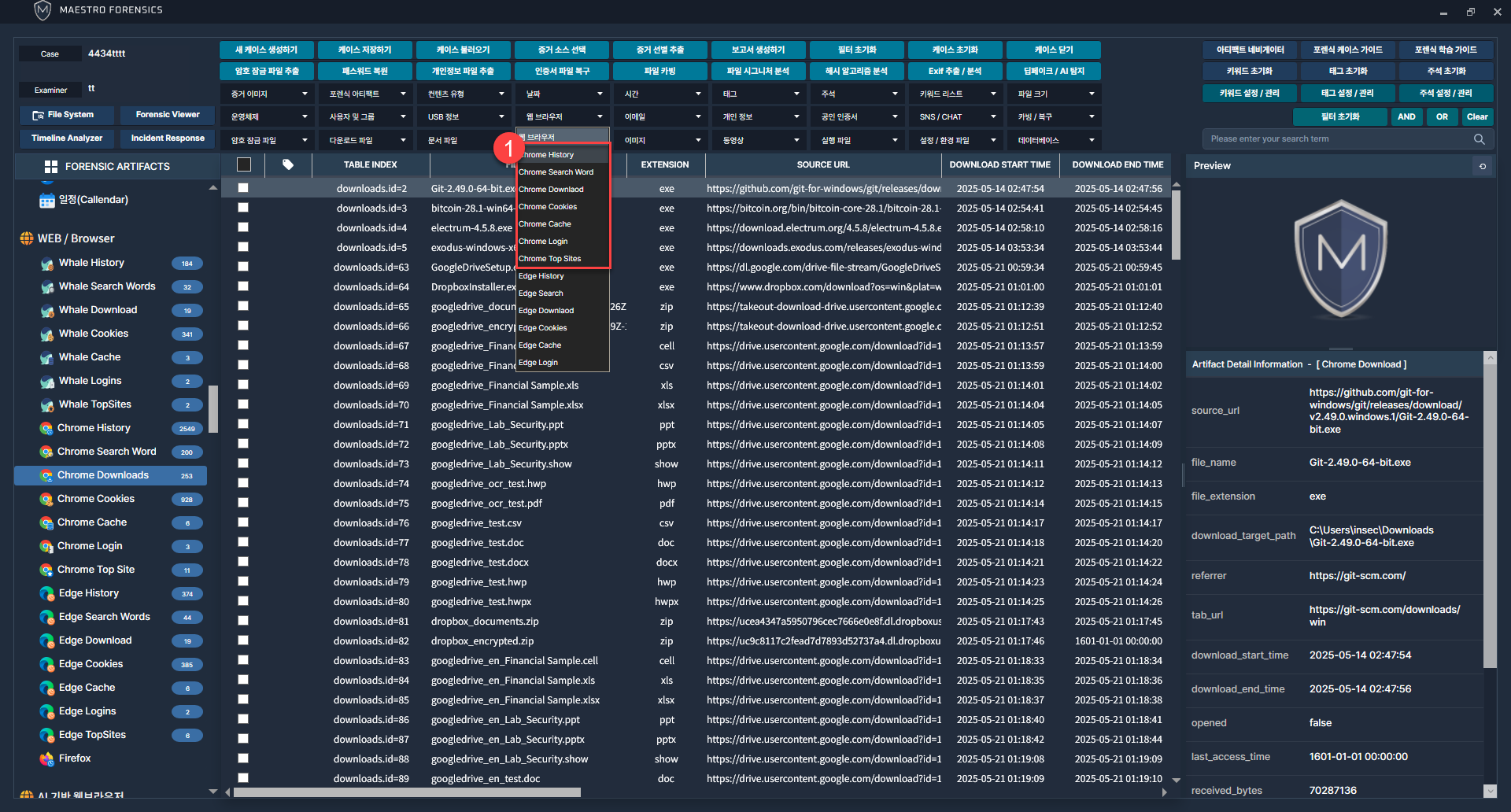Click the Firefox icon in artifact list
This screenshot has width=1511, height=812.
click(x=46, y=758)
